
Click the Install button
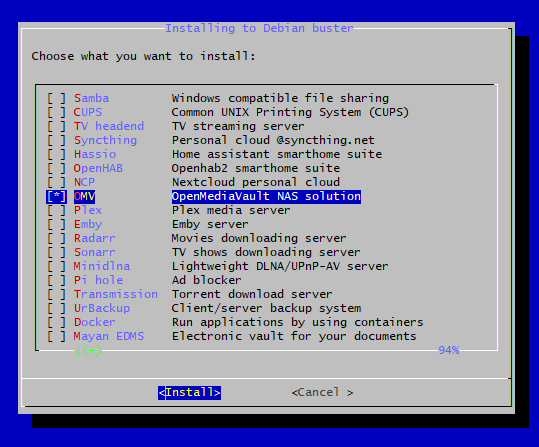(x=189, y=393)
